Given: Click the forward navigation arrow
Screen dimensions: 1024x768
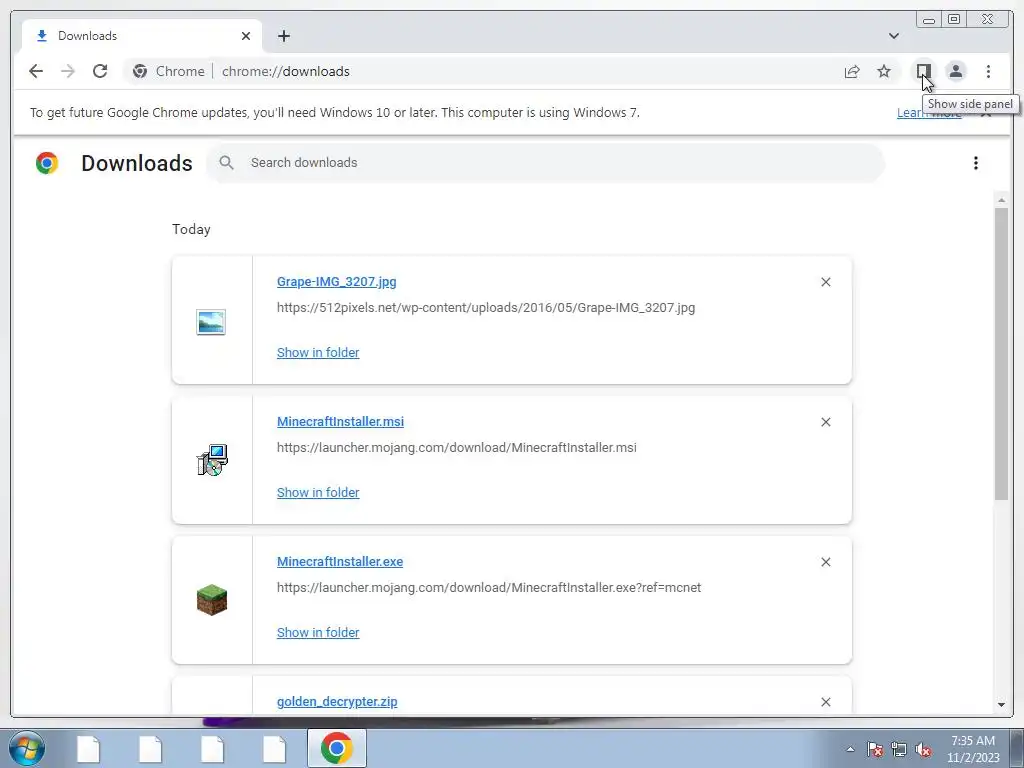Looking at the screenshot, I should pyautogui.click(x=68, y=71).
